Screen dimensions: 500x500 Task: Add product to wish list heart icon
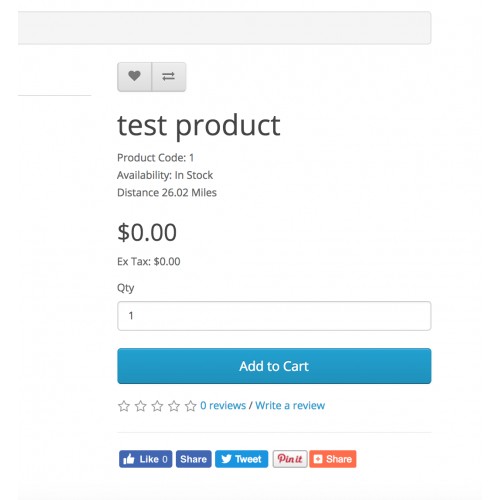pyautogui.click(x=134, y=77)
